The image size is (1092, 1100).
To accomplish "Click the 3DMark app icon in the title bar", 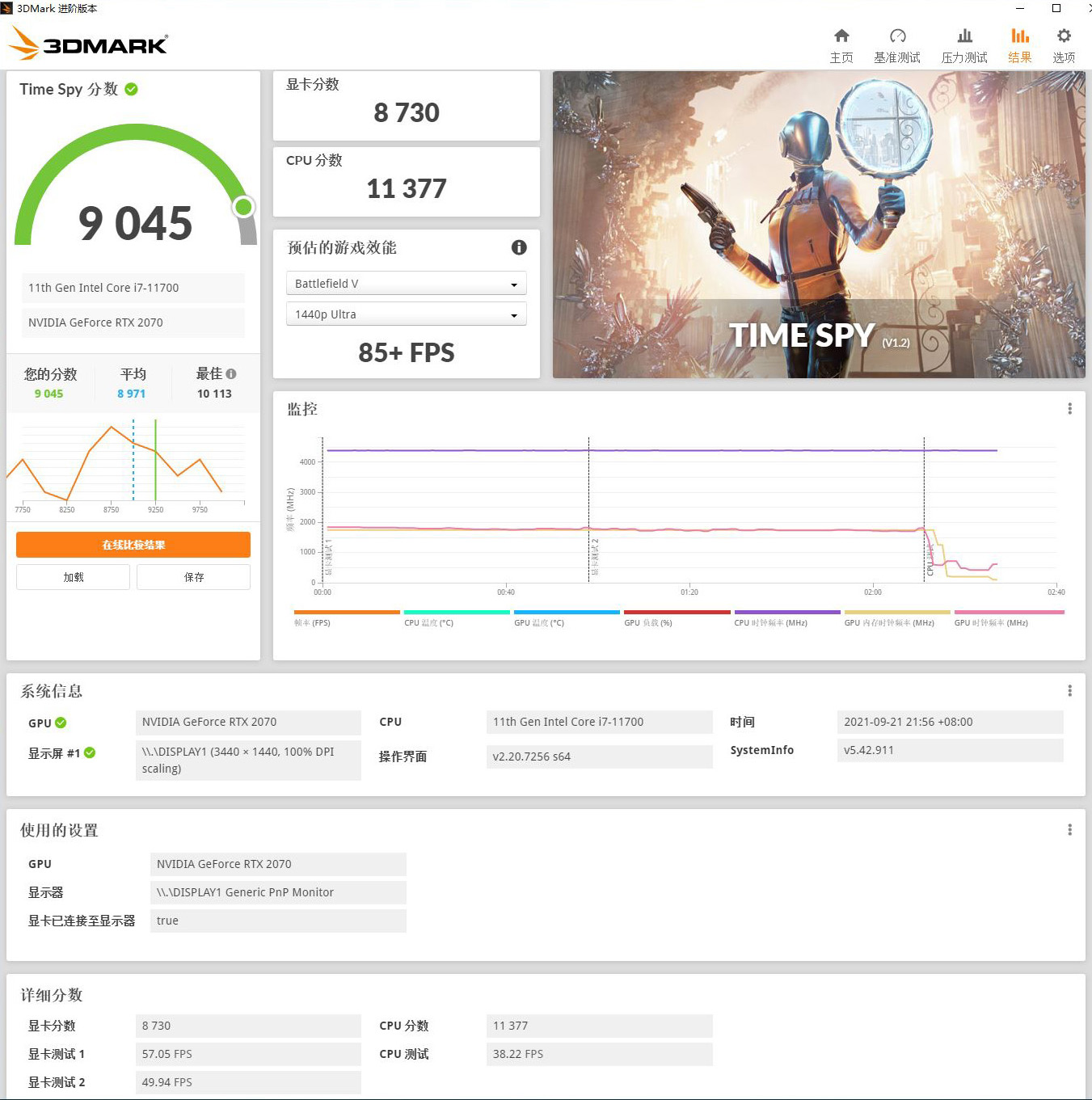I will coord(7,8).
